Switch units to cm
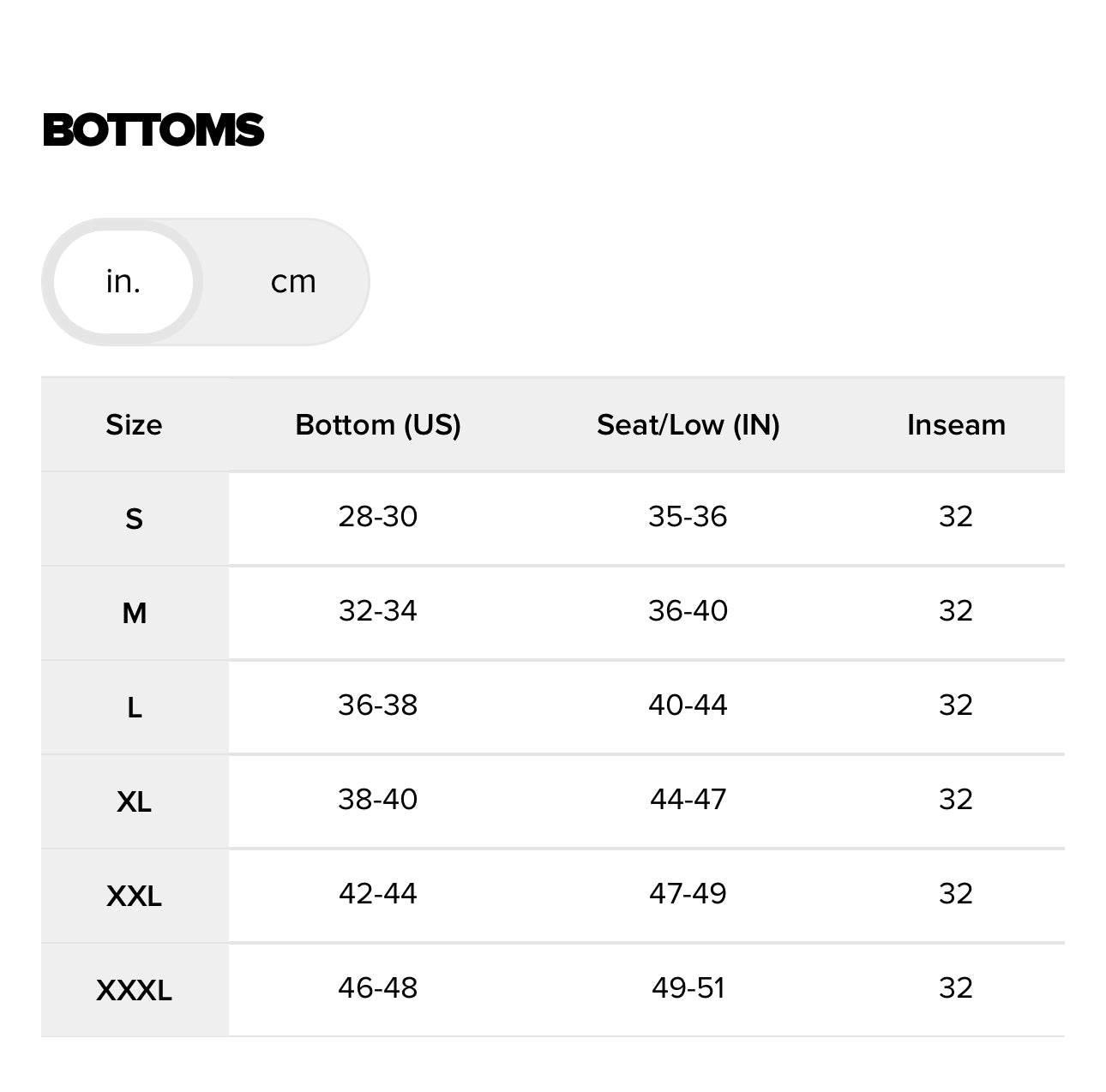Viewport: 1106px width, 1092px height. pyautogui.click(x=293, y=282)
